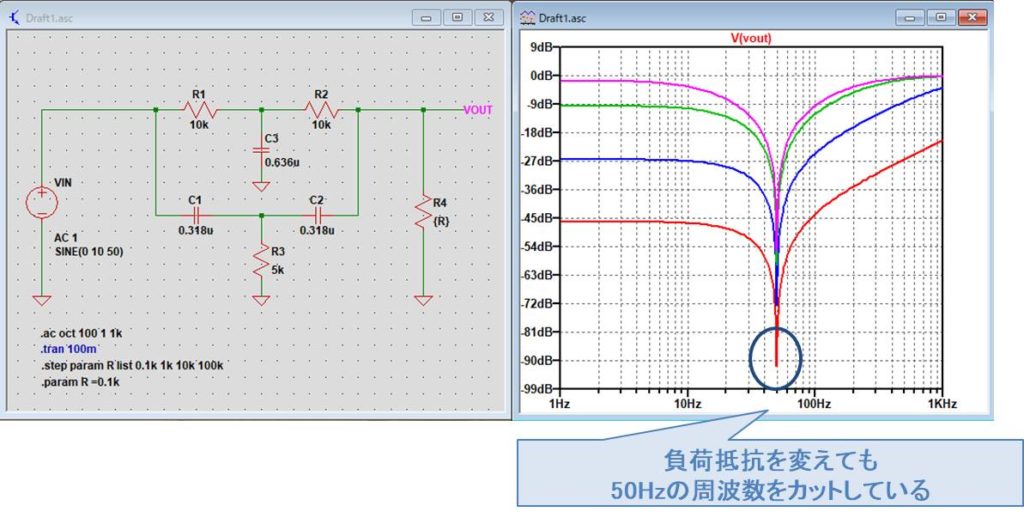The width and height of the screenshot is (1024, 518).
Task: Click the VOUT net label
Action: [478, 110]
